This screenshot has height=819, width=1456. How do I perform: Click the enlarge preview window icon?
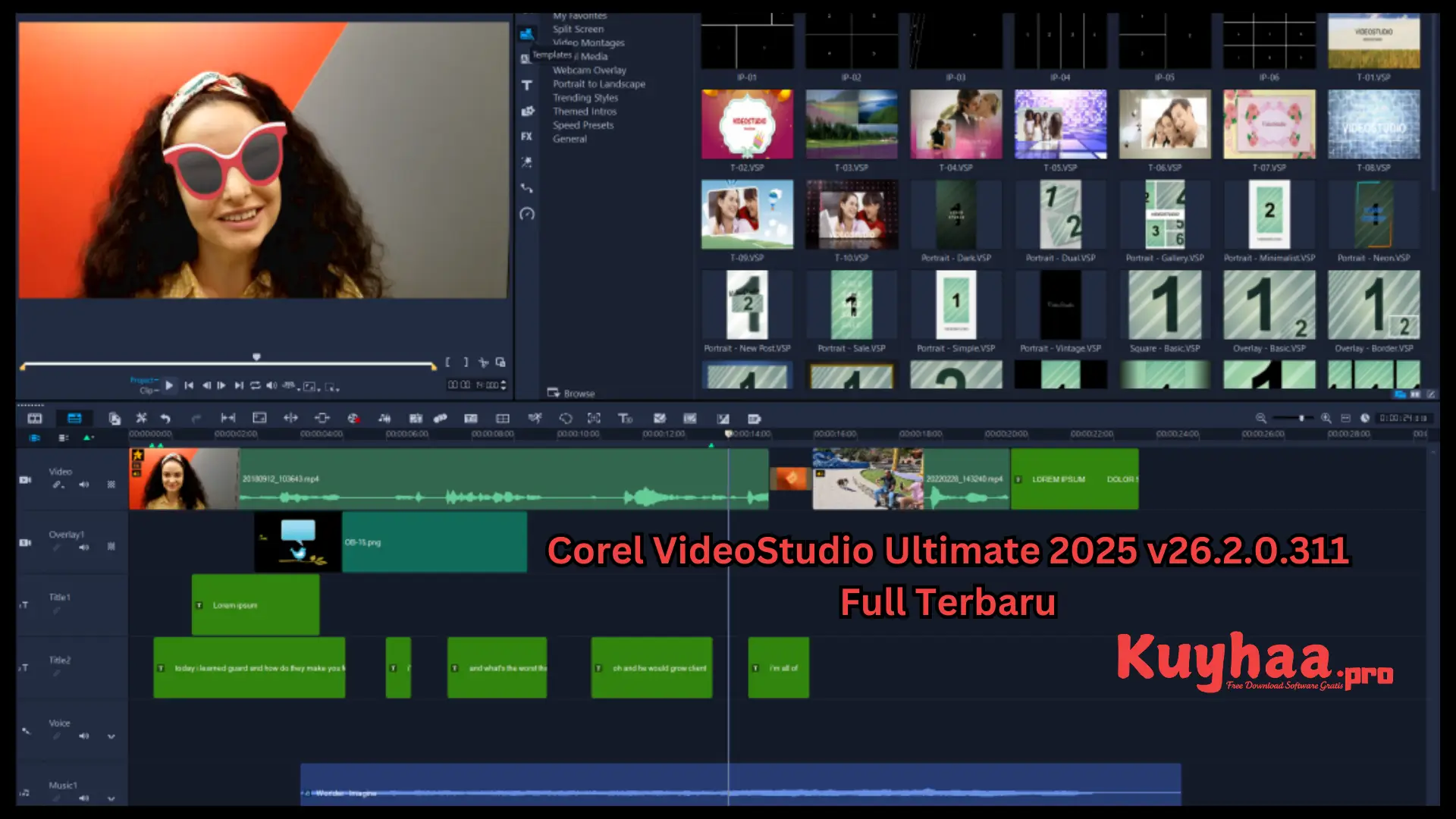point(500,362)
